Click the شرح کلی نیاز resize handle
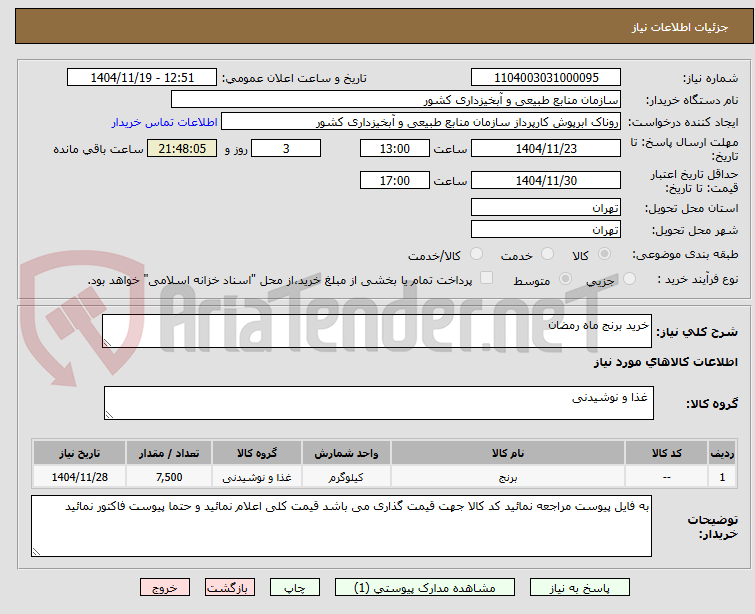Screen dimensions: 755x614 [x=107, y=343]
